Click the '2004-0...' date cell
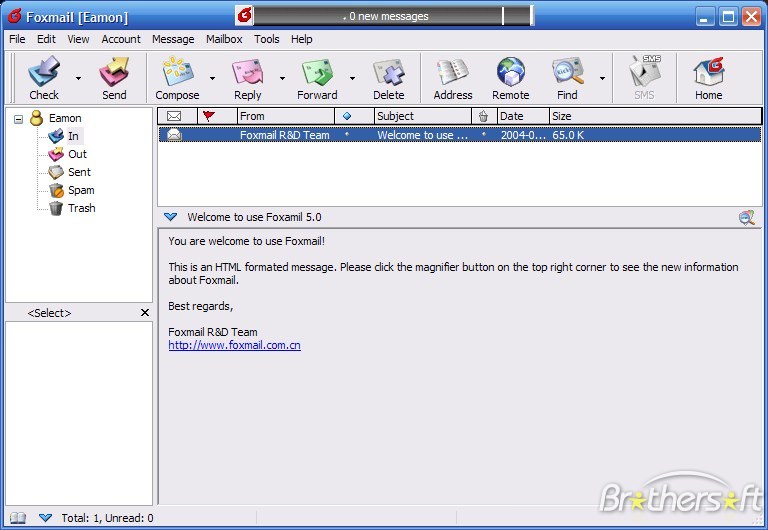Viewport: 768px width, 530px height. point(523,135)
